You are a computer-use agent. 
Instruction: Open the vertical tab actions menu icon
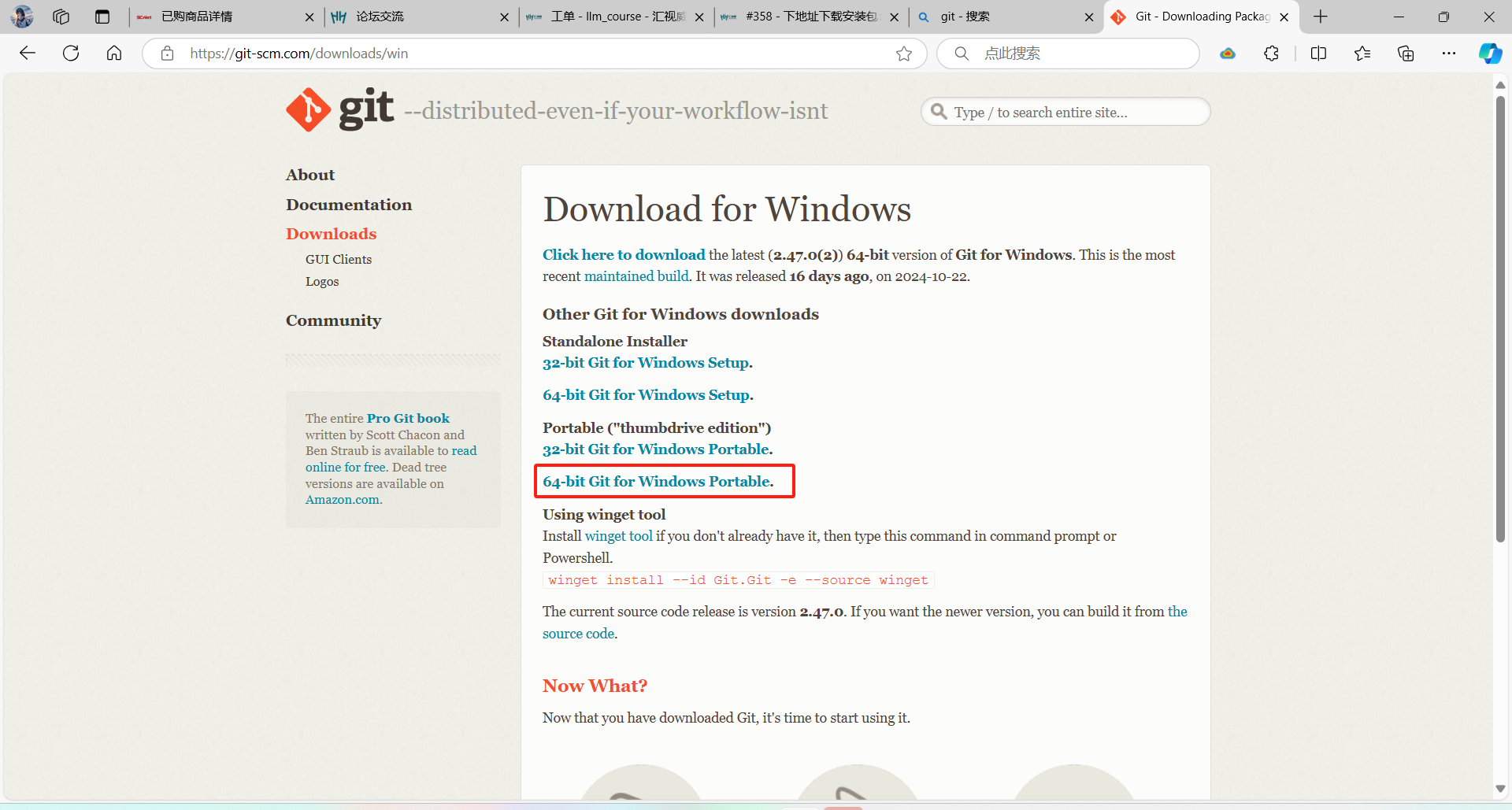pyautogui.click(x=102, y=17)
